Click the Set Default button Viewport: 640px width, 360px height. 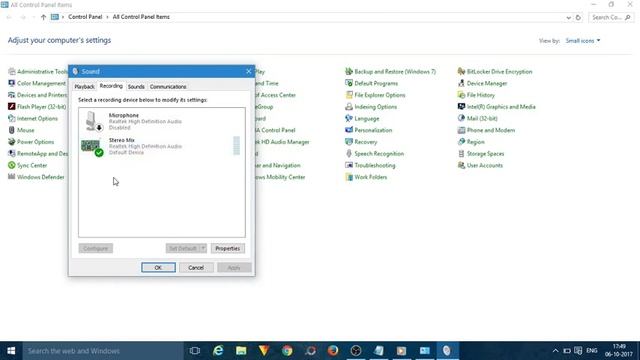pyautogui.click(x=182, y=248)
